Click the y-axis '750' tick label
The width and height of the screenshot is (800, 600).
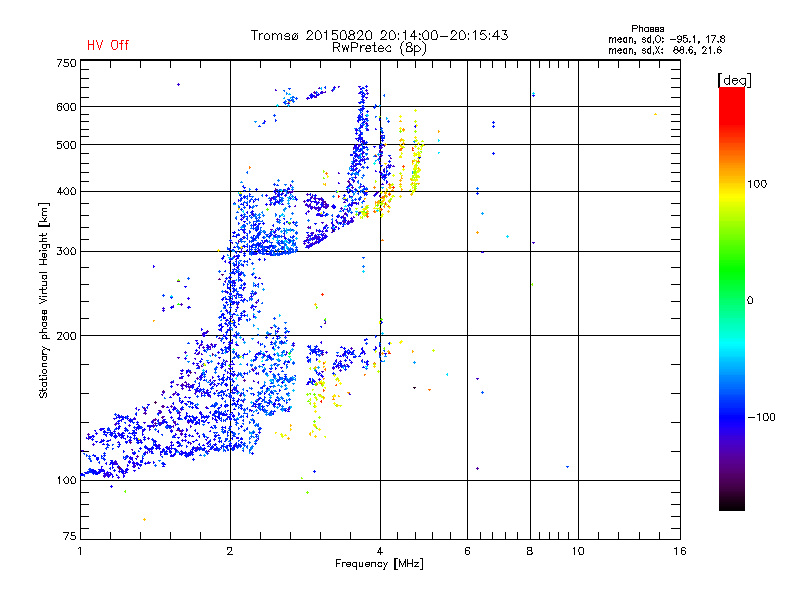pyautogui.click(x=66, y=63)
